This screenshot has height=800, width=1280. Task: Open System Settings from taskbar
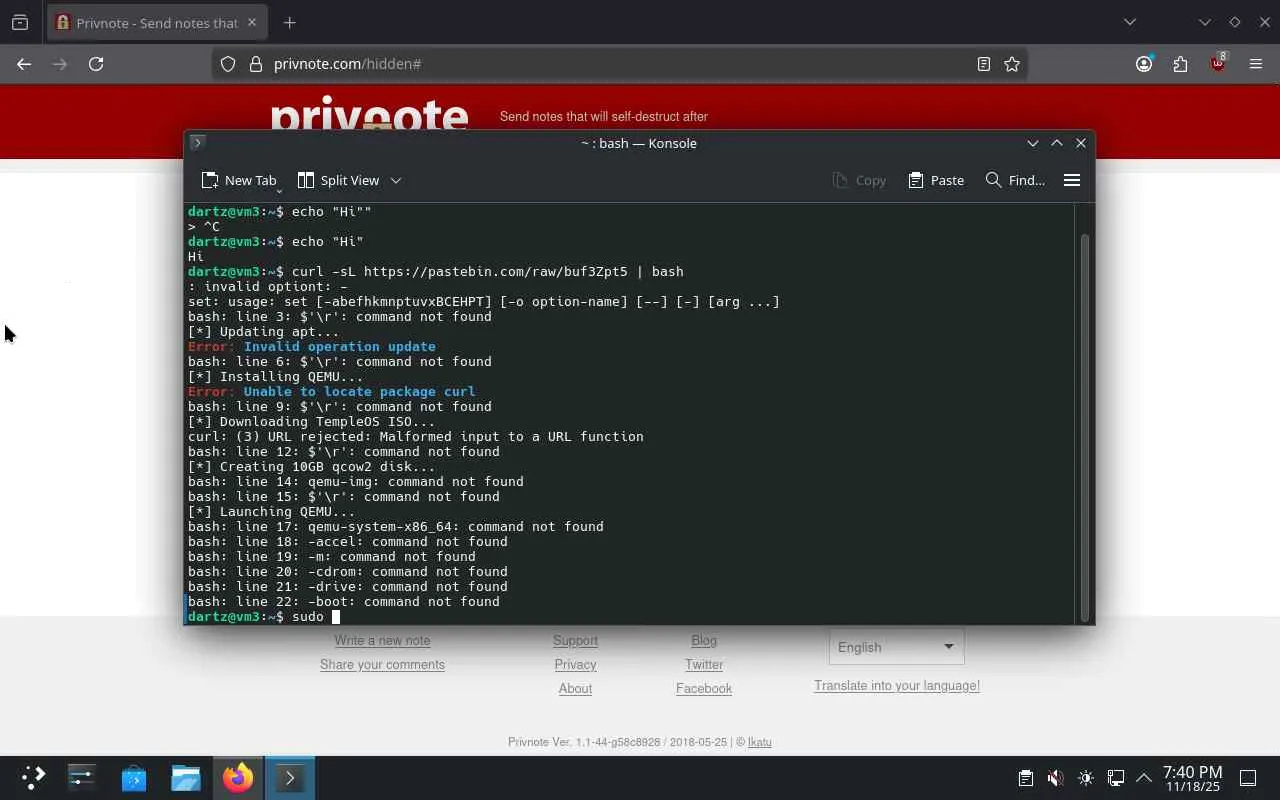[81, 778]
